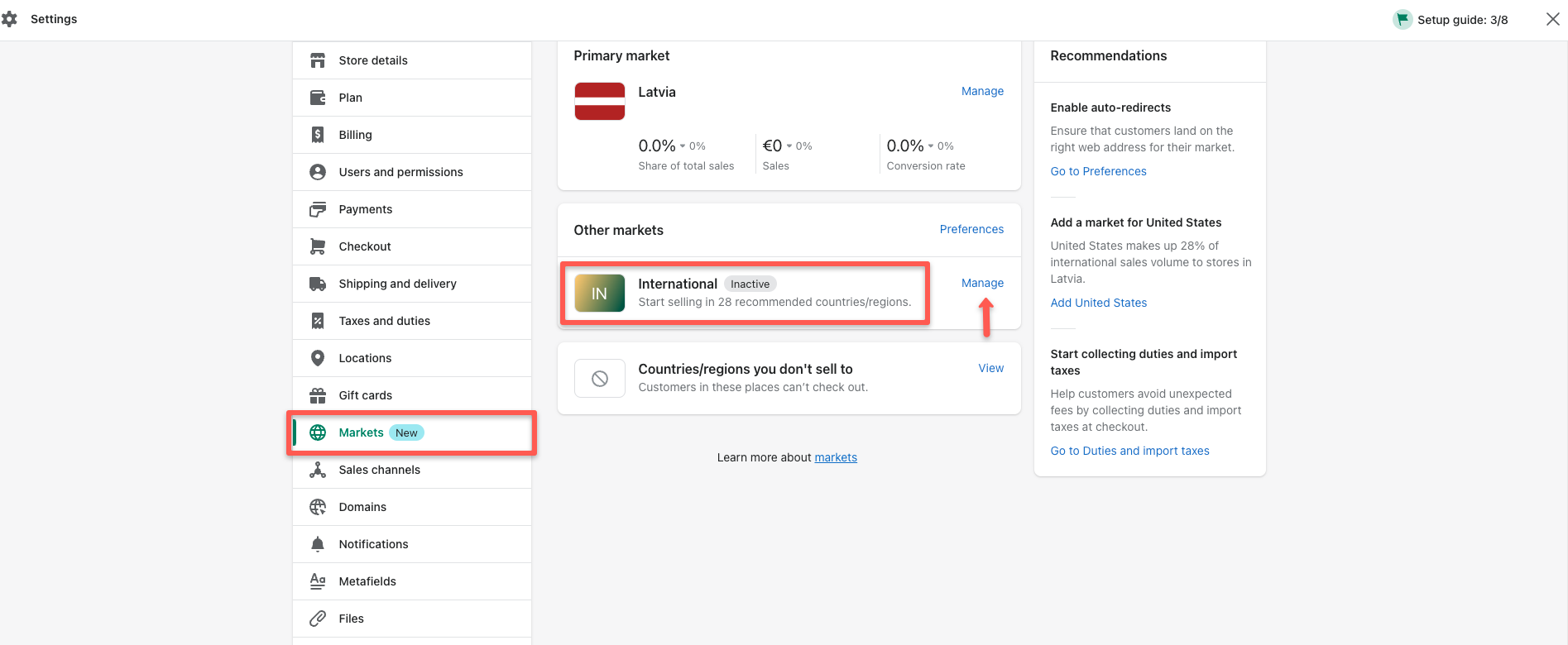
Task: Click the International IN market badge
Action: pyautogui.click(x=600, y=293)
